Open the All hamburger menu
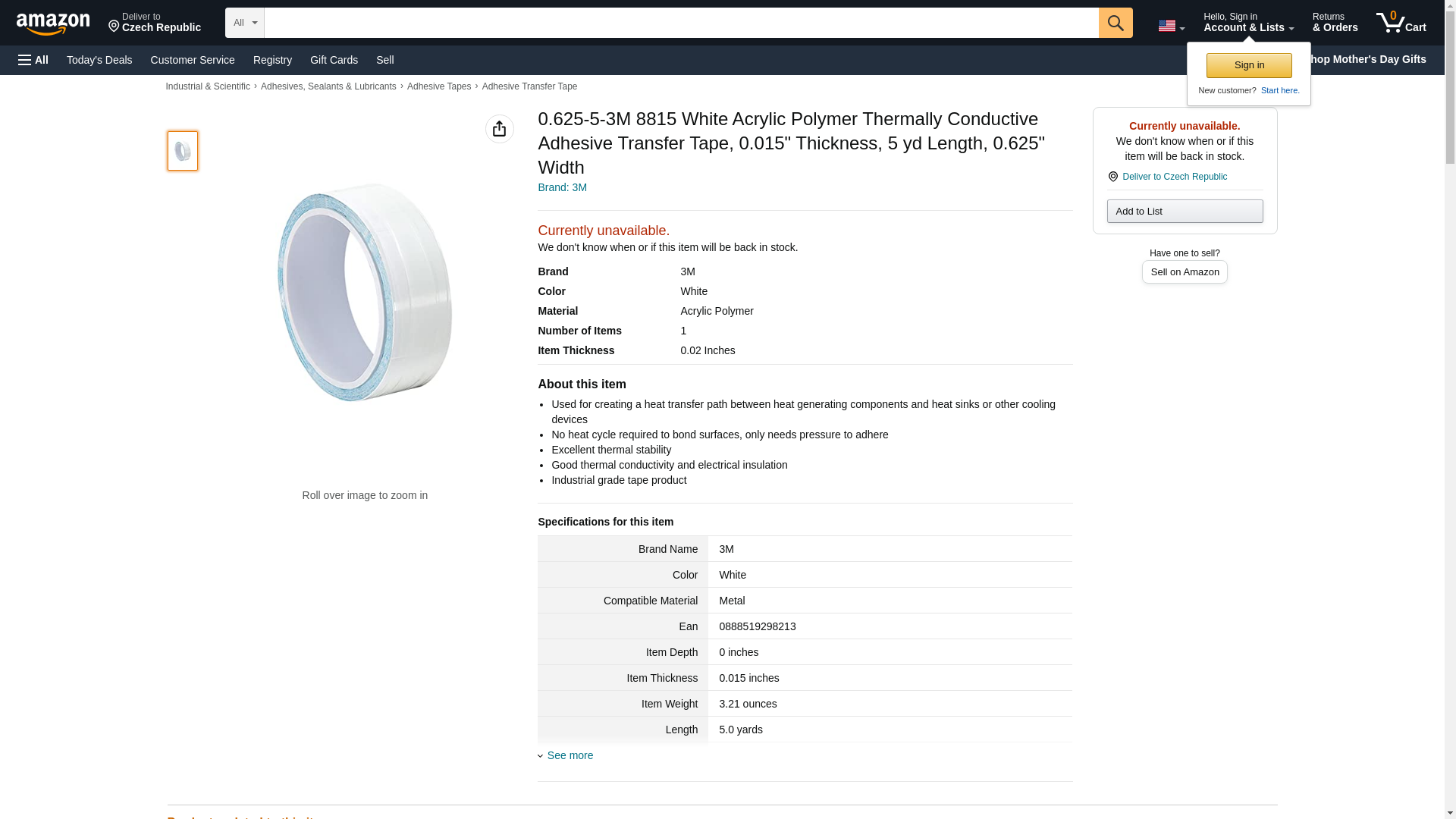This screenshot has width=1456, height=819. pos(33,60)
